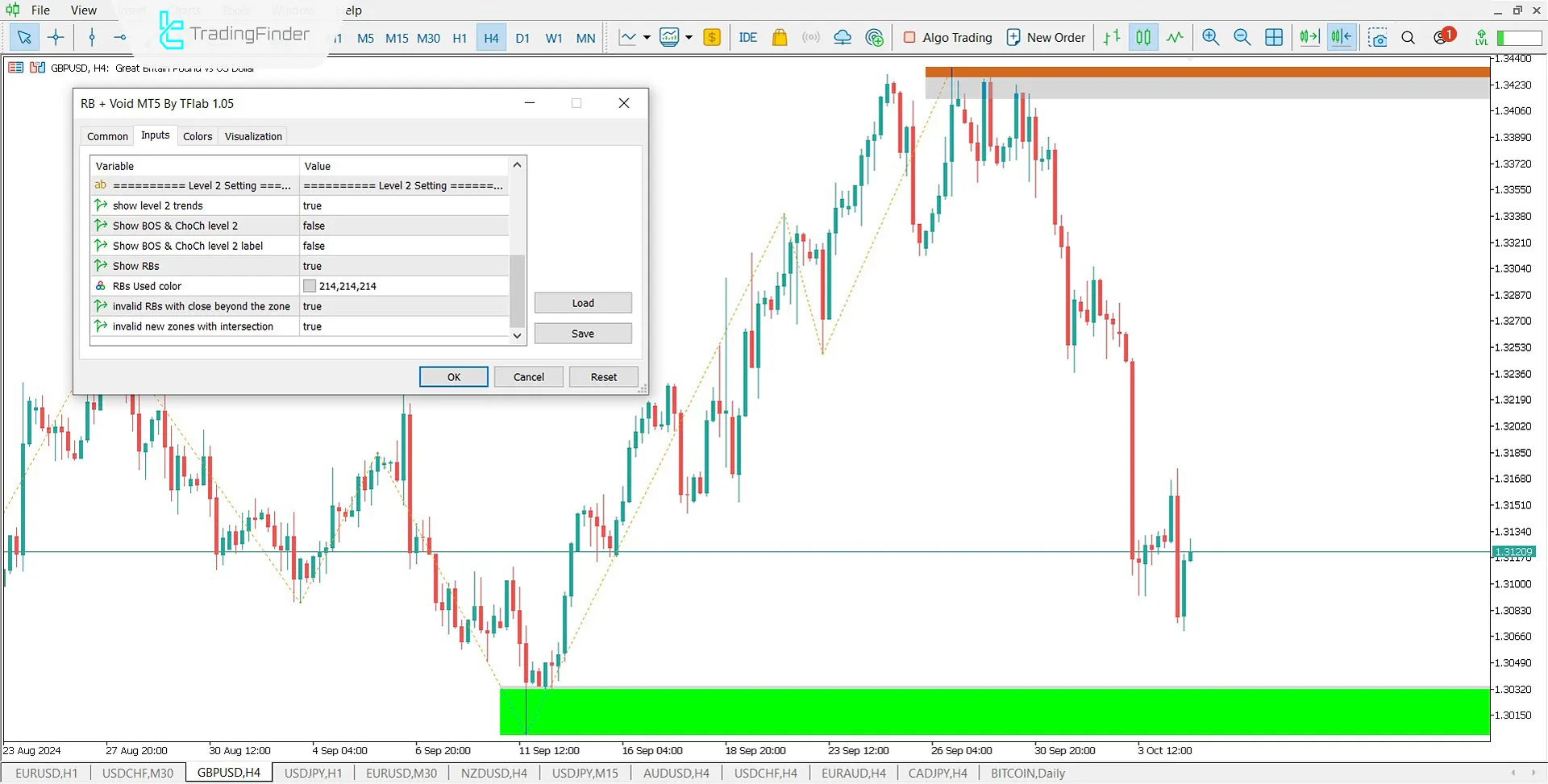Toggle the Algo Trading button
Viewport: 1548px width, 784px height.
(x=947, y=37)
